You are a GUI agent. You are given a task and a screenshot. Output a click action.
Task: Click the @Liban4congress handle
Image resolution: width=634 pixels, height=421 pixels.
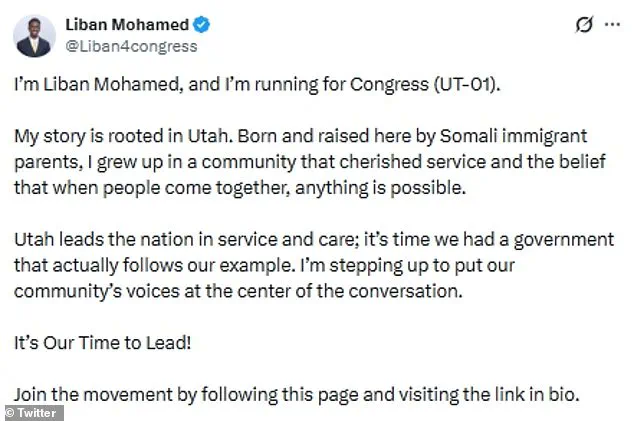tap(131, 46)
